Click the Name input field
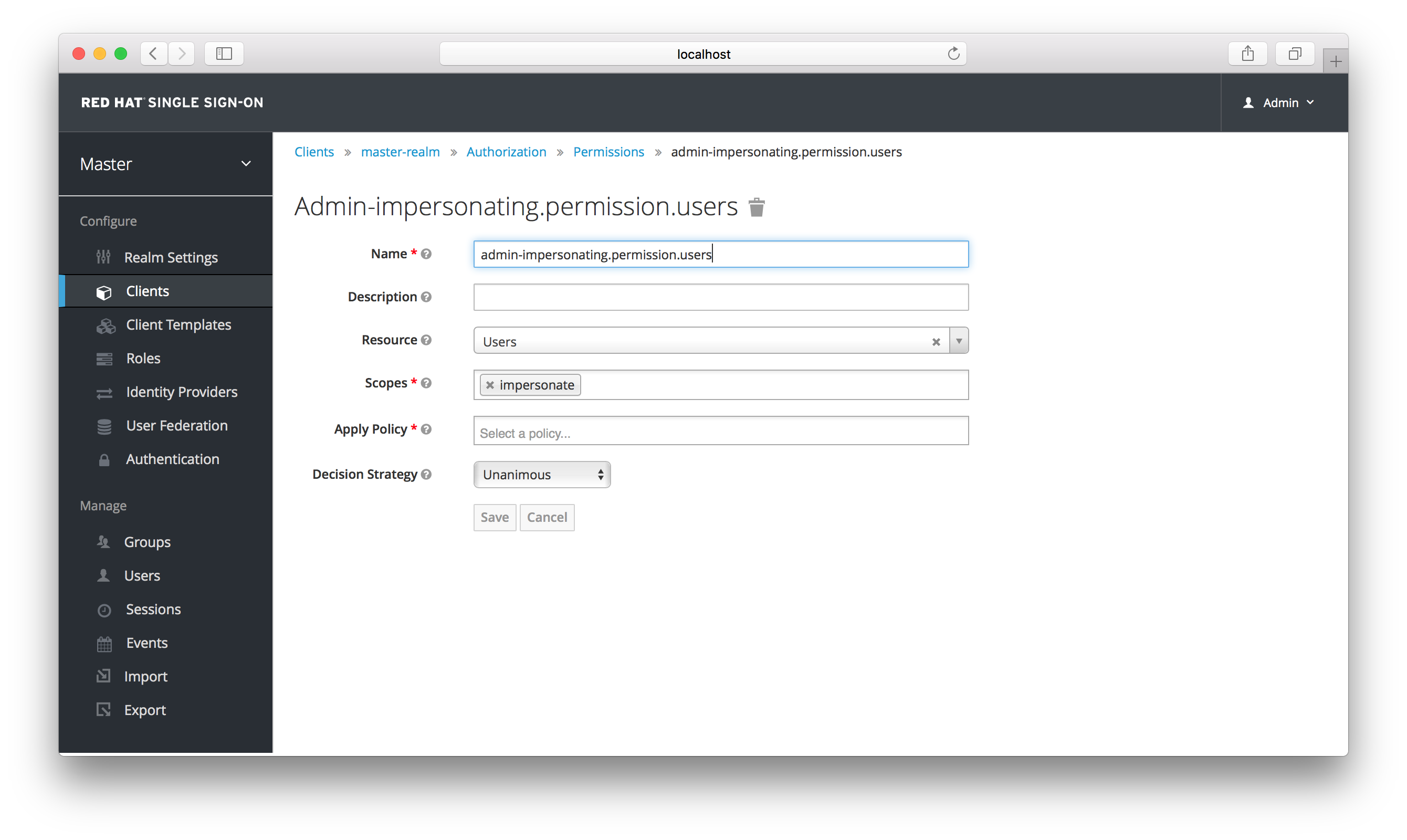This screenshot has width=1407, height=840. [720, 254]
